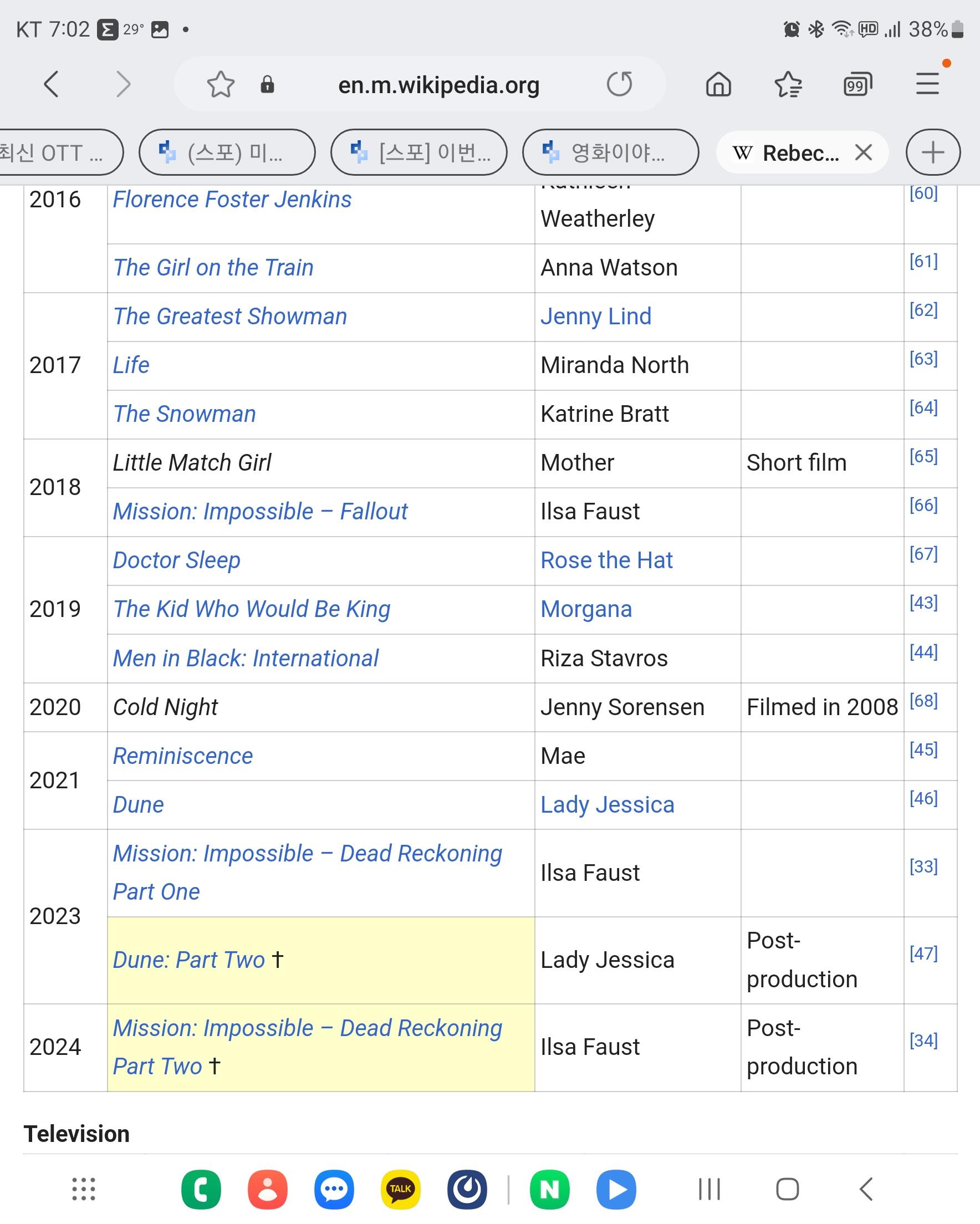Viewport: 980px width, 1224px height.
Task: Tap the en.m.wikipedia.org address field
Action: [x=438, y=85]
